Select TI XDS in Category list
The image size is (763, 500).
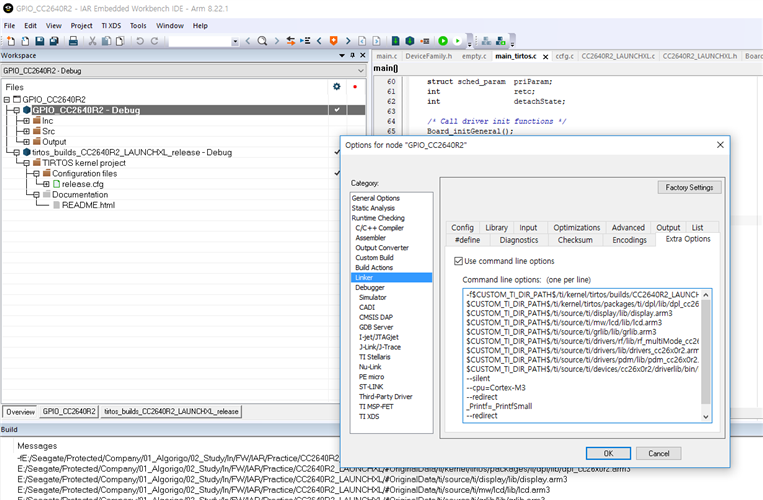369,416
